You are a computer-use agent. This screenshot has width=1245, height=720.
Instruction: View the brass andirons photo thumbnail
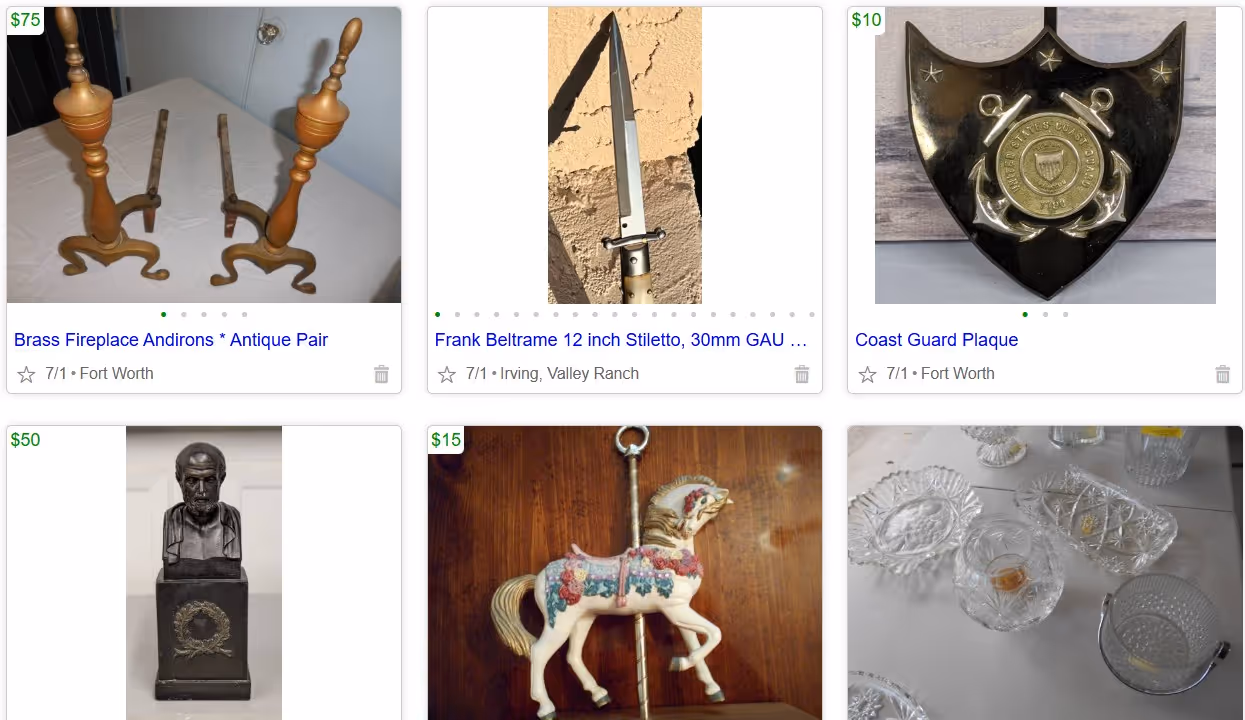(204, 155)
